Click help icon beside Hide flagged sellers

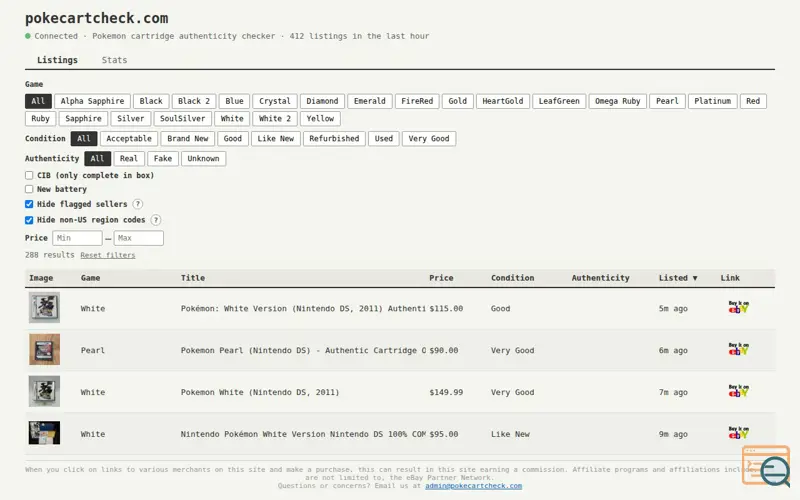coord(138,204)
